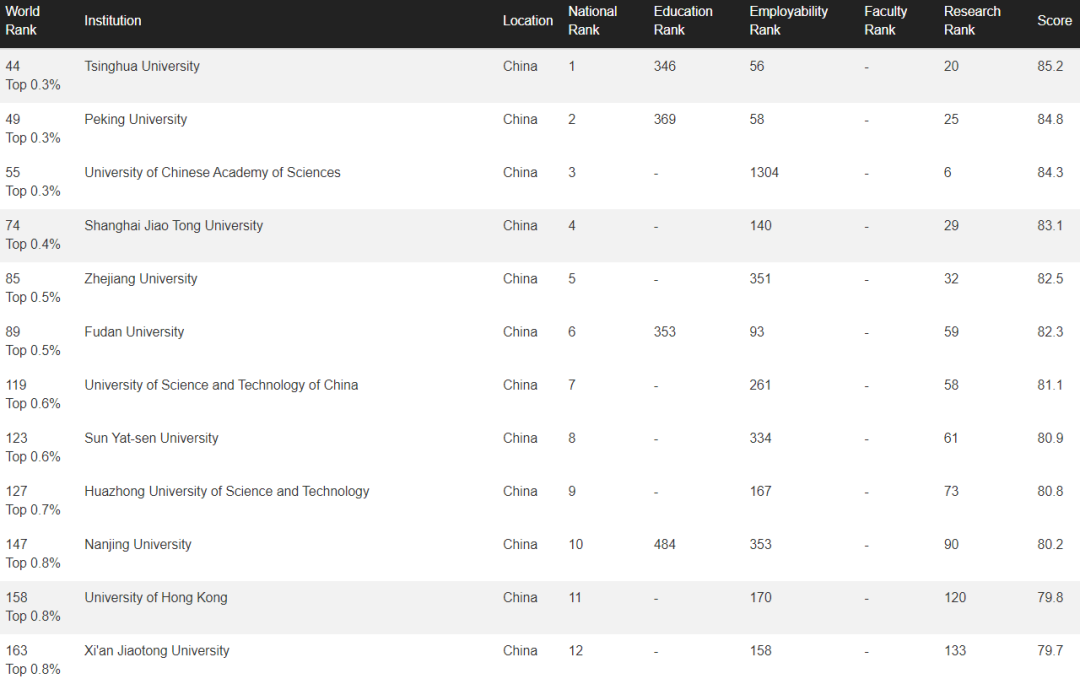The image size is (1080, 684).
Task: Click Xi'an Jiaotong University's score 79.7
Action: [1050, 650]
